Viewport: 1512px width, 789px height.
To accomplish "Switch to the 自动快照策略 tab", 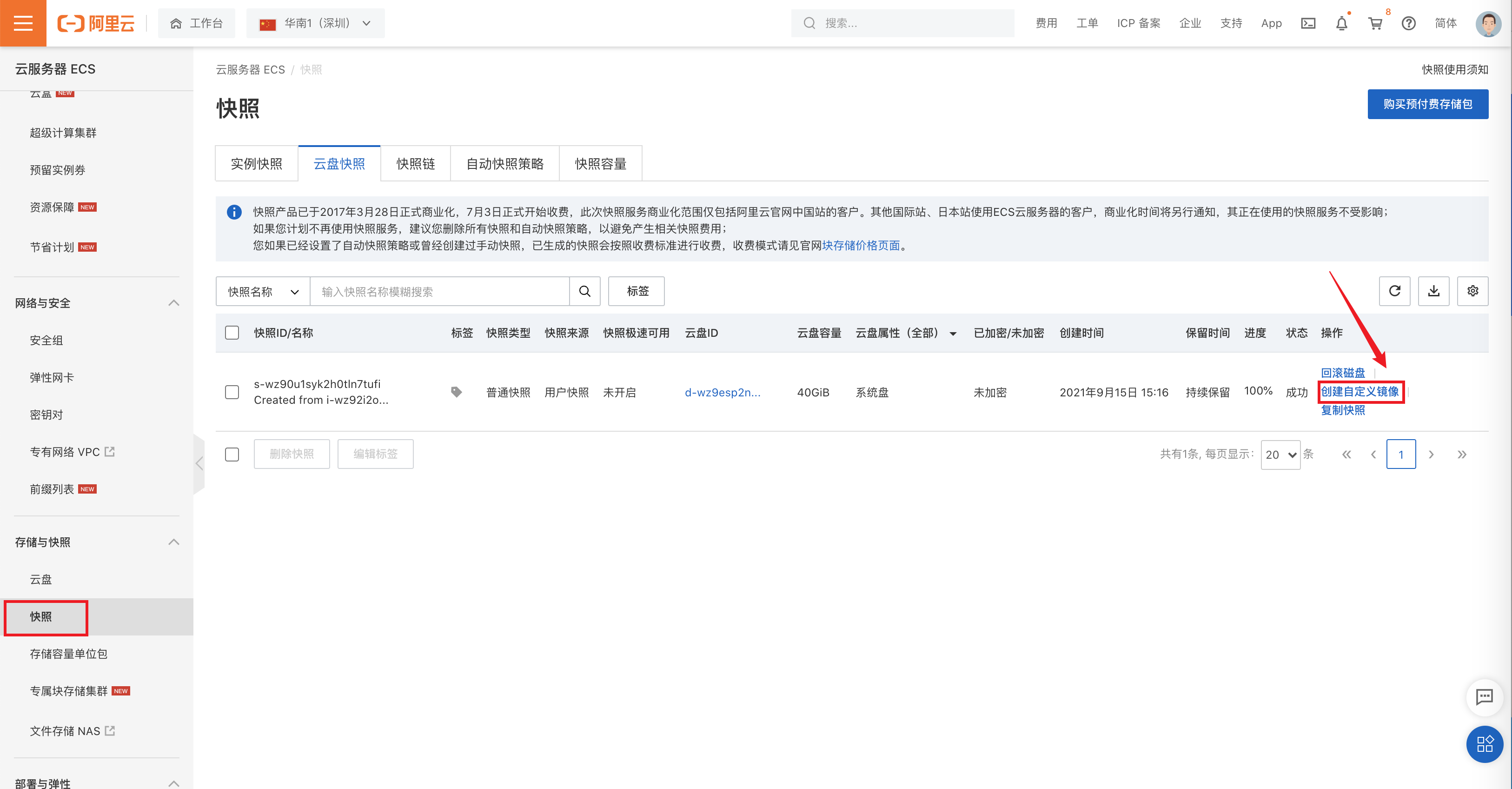I will tap(504, 164).
